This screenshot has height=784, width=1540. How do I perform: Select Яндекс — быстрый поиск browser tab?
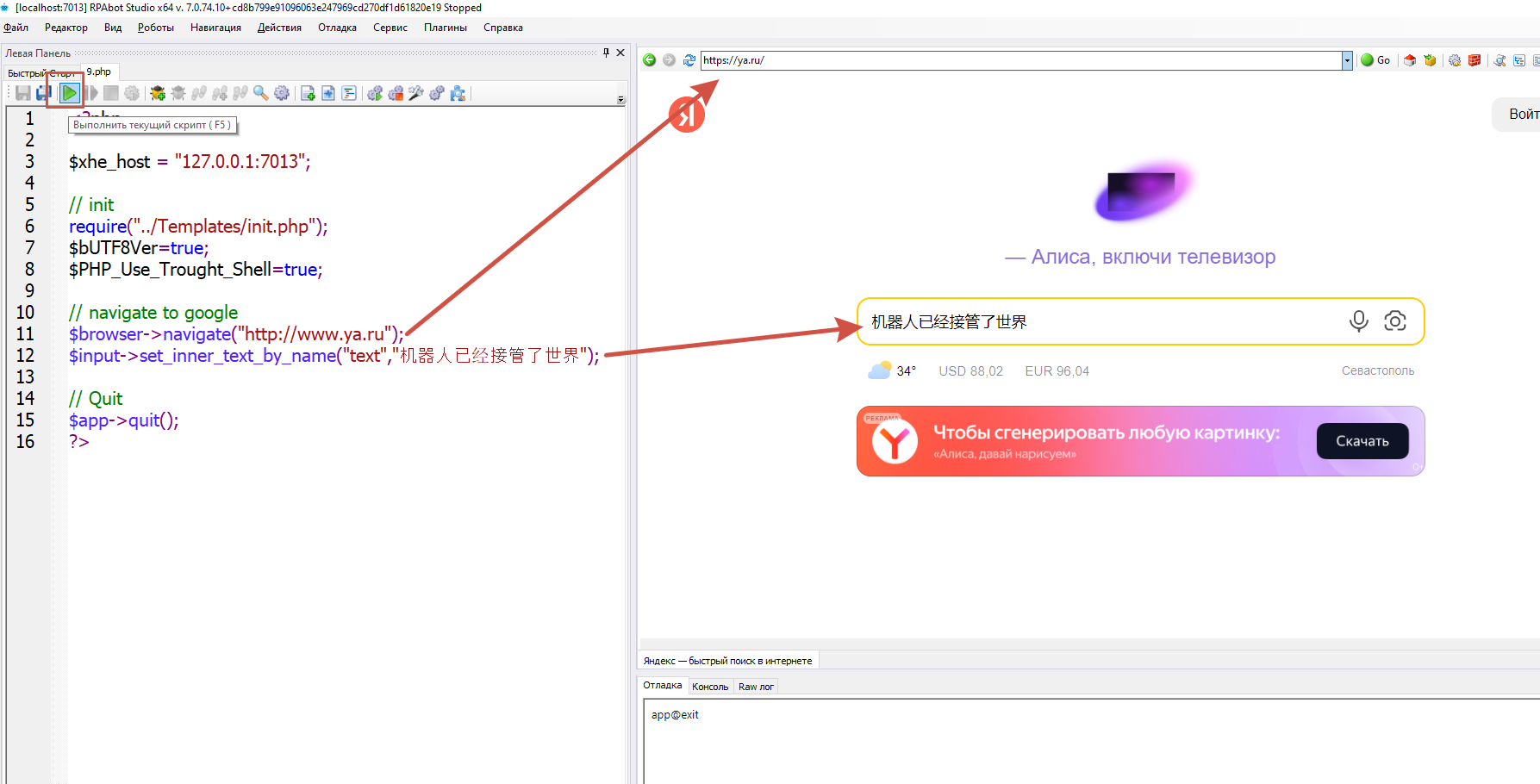click(727, 661)
